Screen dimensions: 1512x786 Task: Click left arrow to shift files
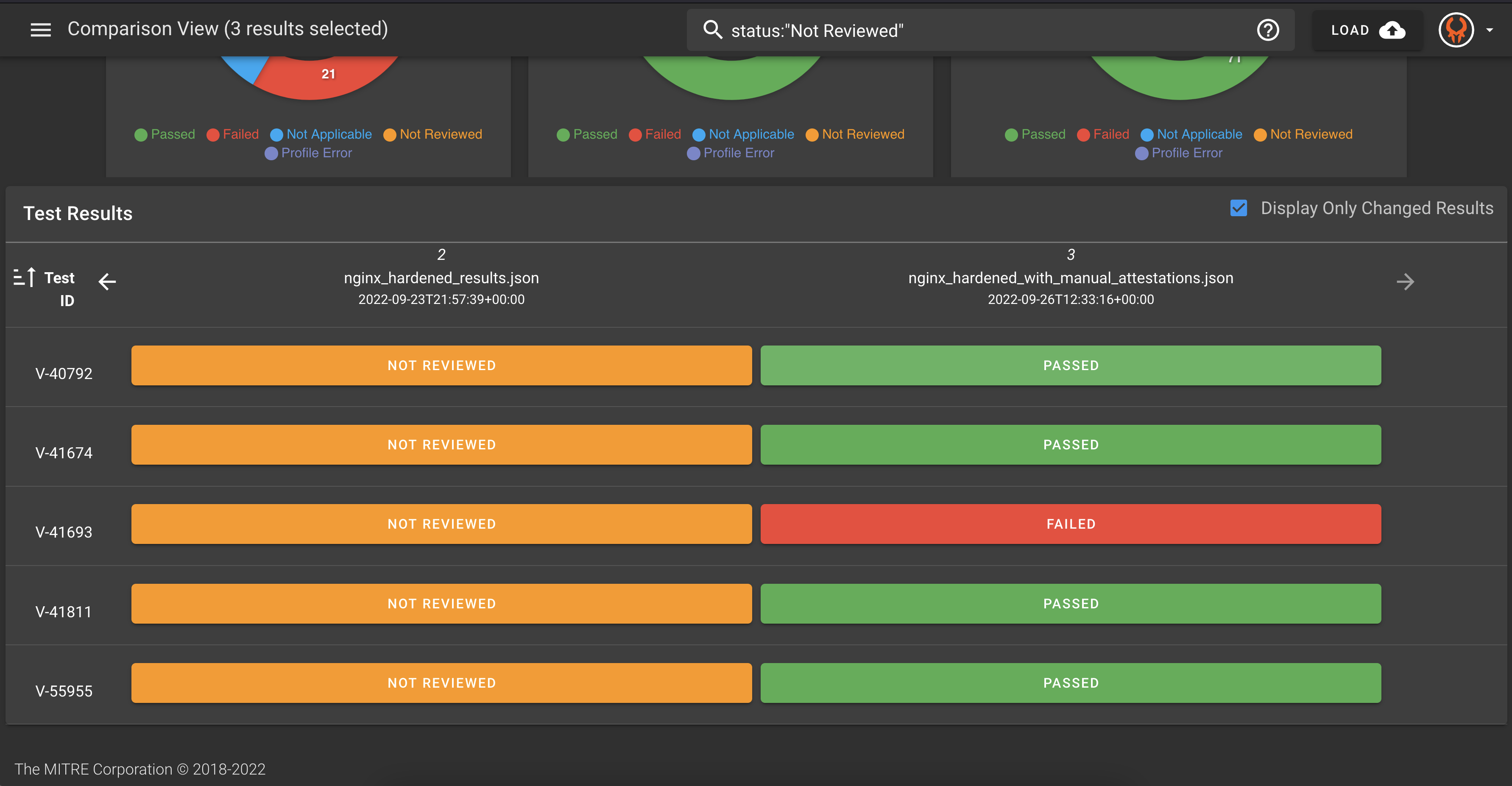tap(107, 281)
